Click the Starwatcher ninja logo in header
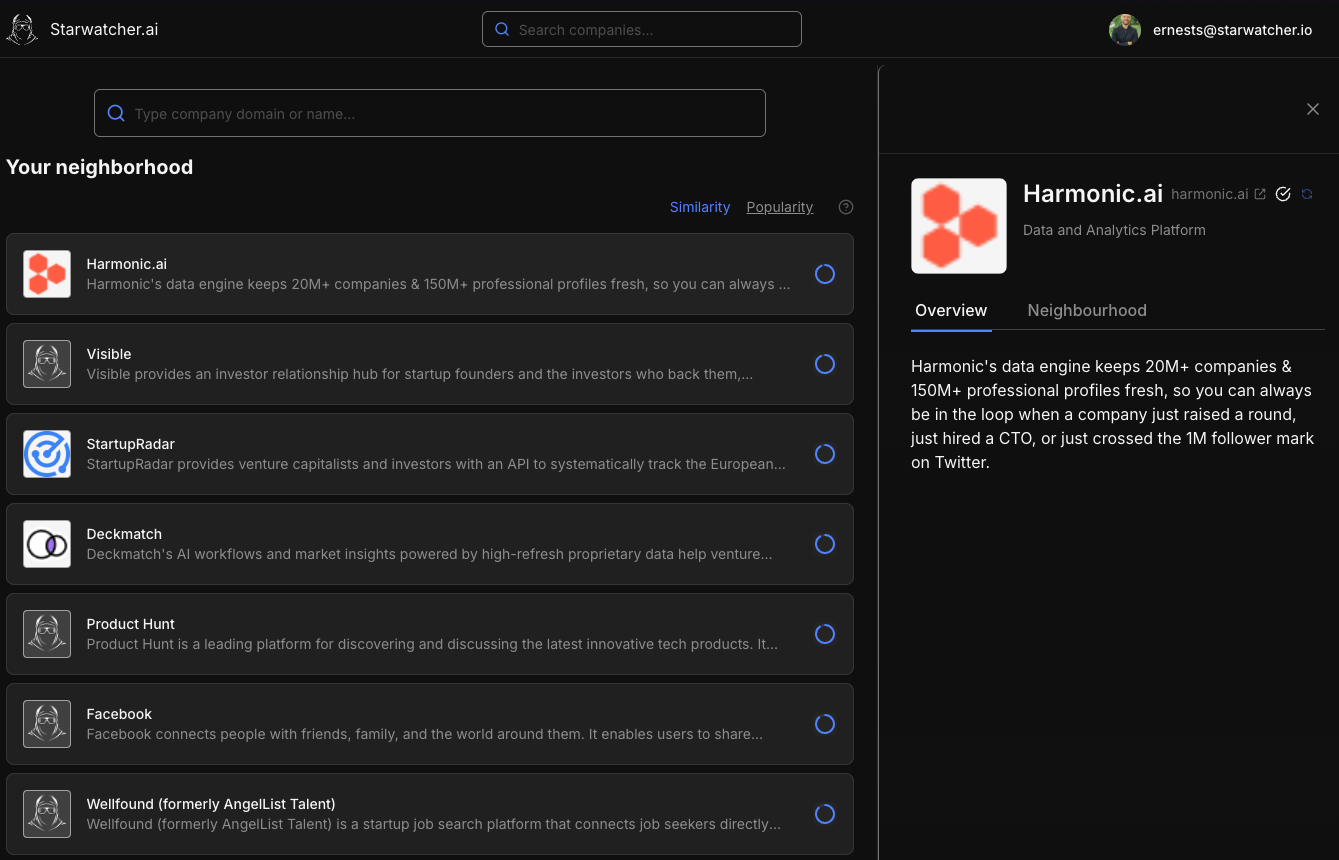The height and width of the screenshot is (860, 1339). coord(22,30)
